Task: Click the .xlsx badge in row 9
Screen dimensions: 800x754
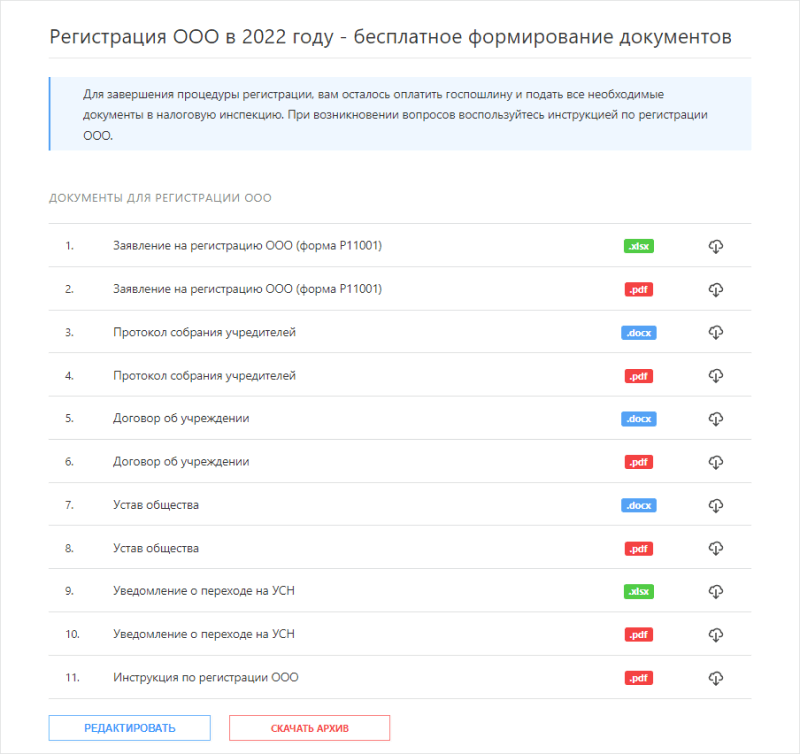Action: tap(639, 592)
